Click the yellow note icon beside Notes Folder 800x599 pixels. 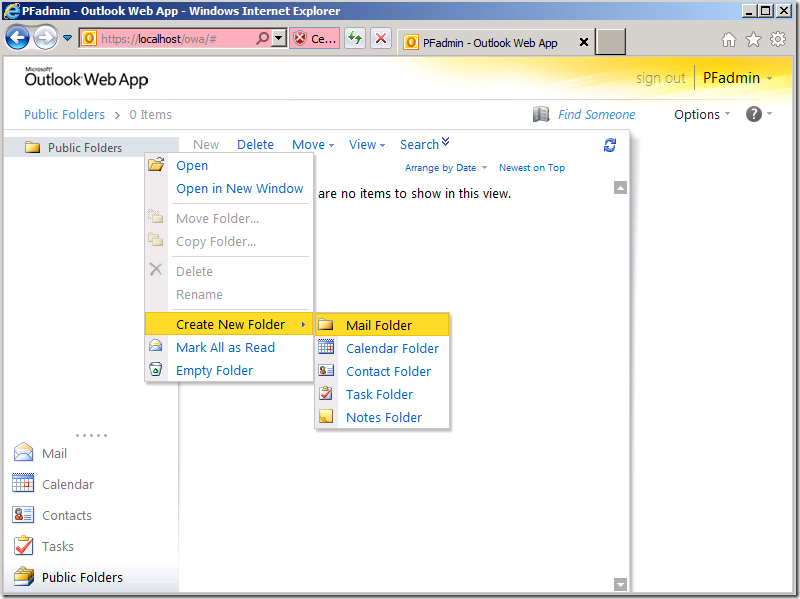coord(326,416)
